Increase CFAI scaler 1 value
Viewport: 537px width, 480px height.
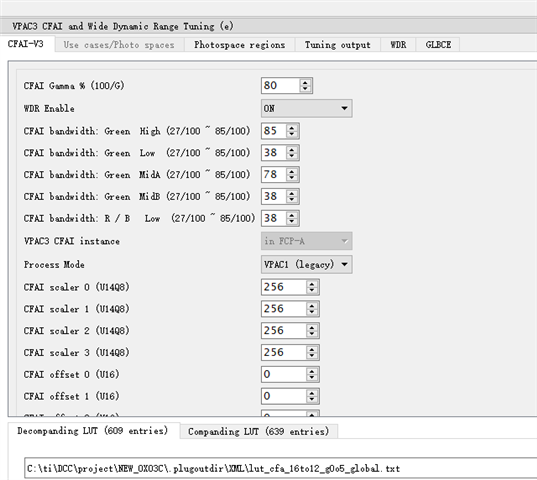[x=312, y=306]
